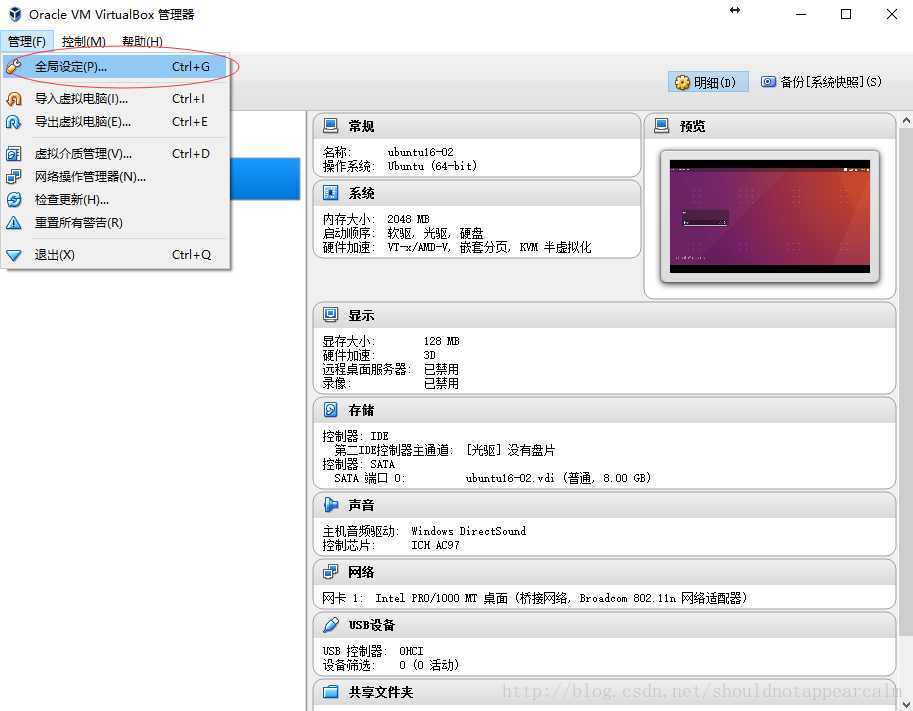The image size is (913, 711).
Task: Choose 退出(X) from the menu
Action: (115, 254)
